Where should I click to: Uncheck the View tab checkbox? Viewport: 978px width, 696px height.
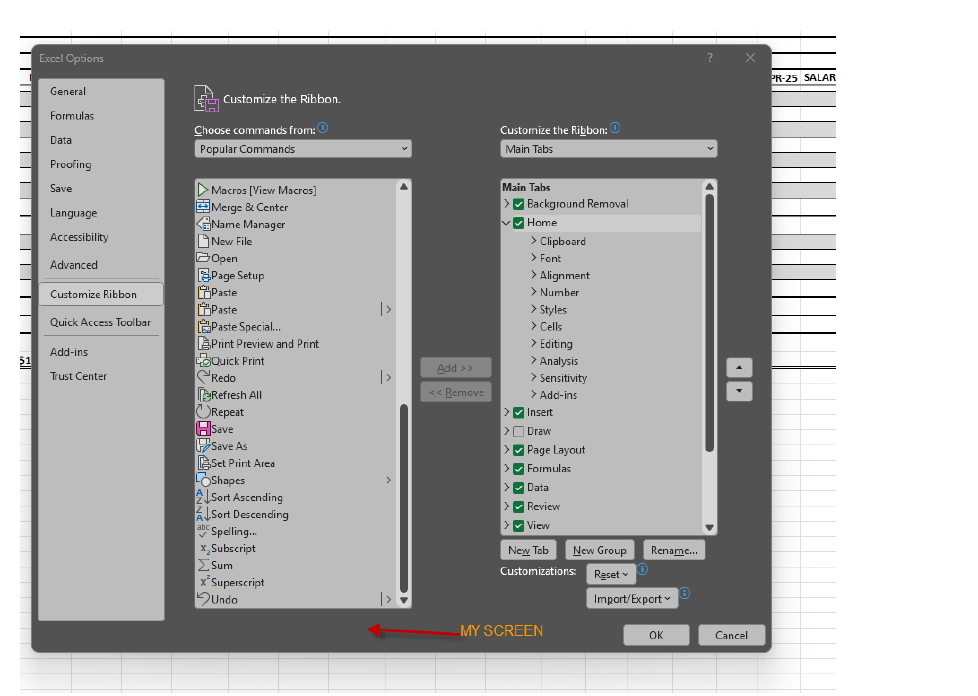pyautogui.click(x=518, y=526)
